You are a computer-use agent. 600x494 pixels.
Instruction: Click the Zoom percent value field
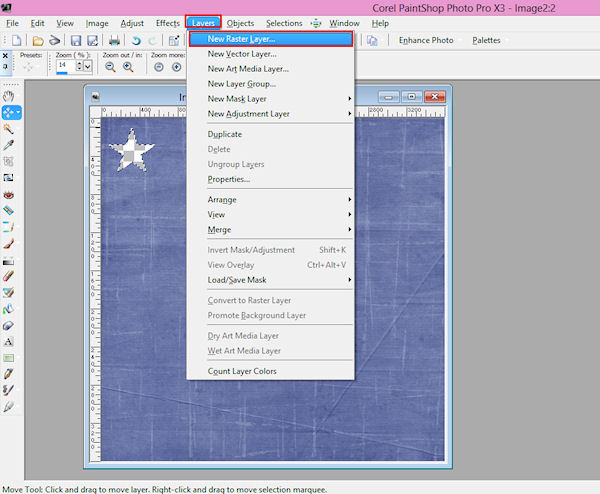pos(65,67)
